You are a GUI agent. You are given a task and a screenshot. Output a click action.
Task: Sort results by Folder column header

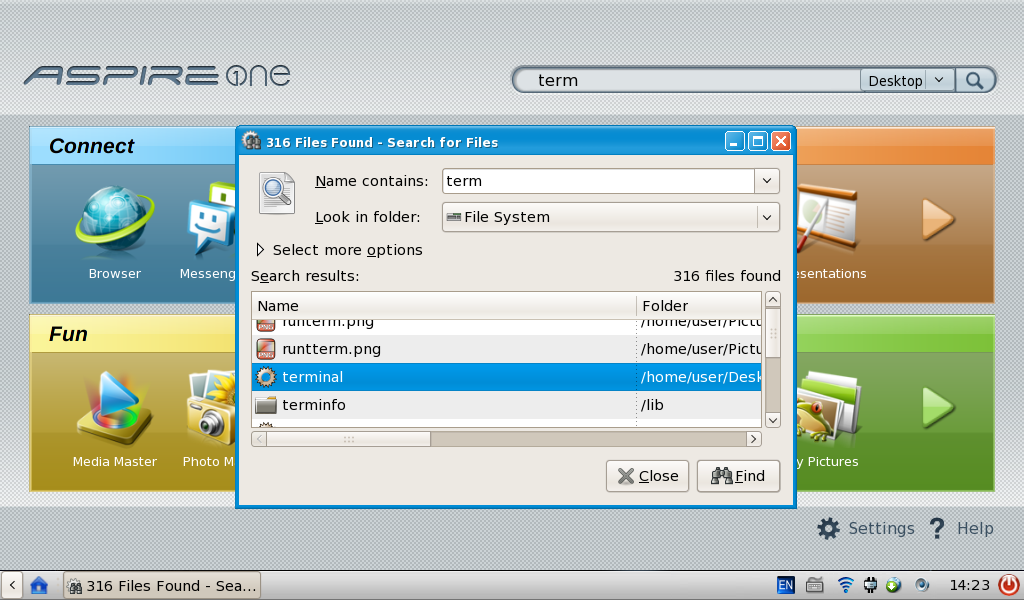[699, 306]
